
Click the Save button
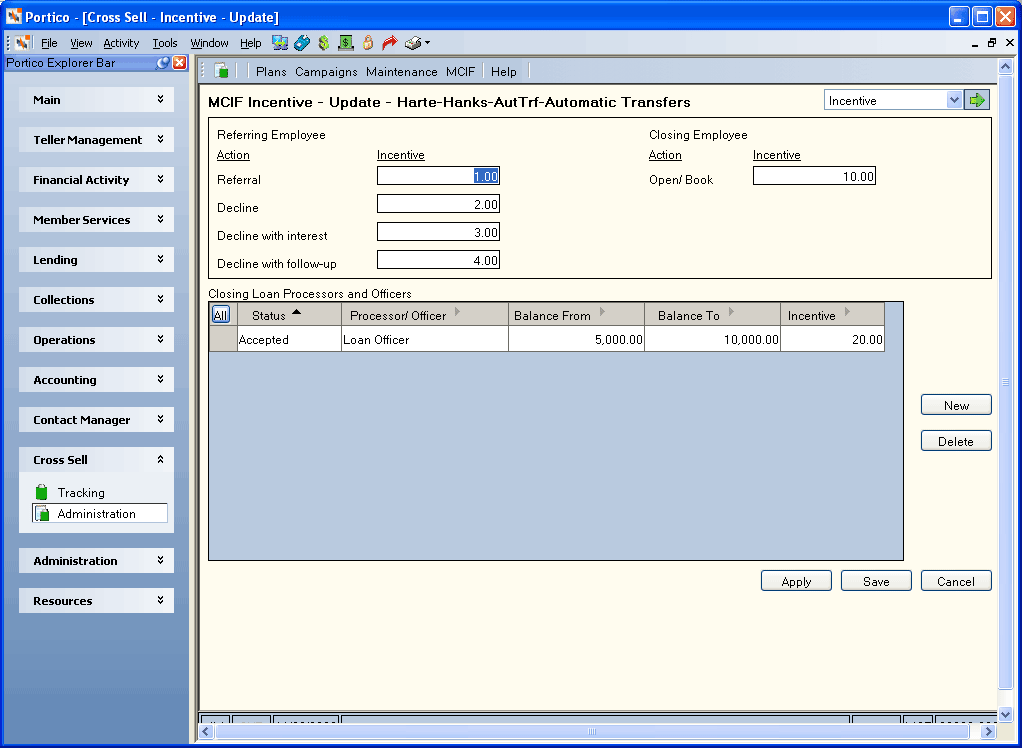[x=876, y=581]
